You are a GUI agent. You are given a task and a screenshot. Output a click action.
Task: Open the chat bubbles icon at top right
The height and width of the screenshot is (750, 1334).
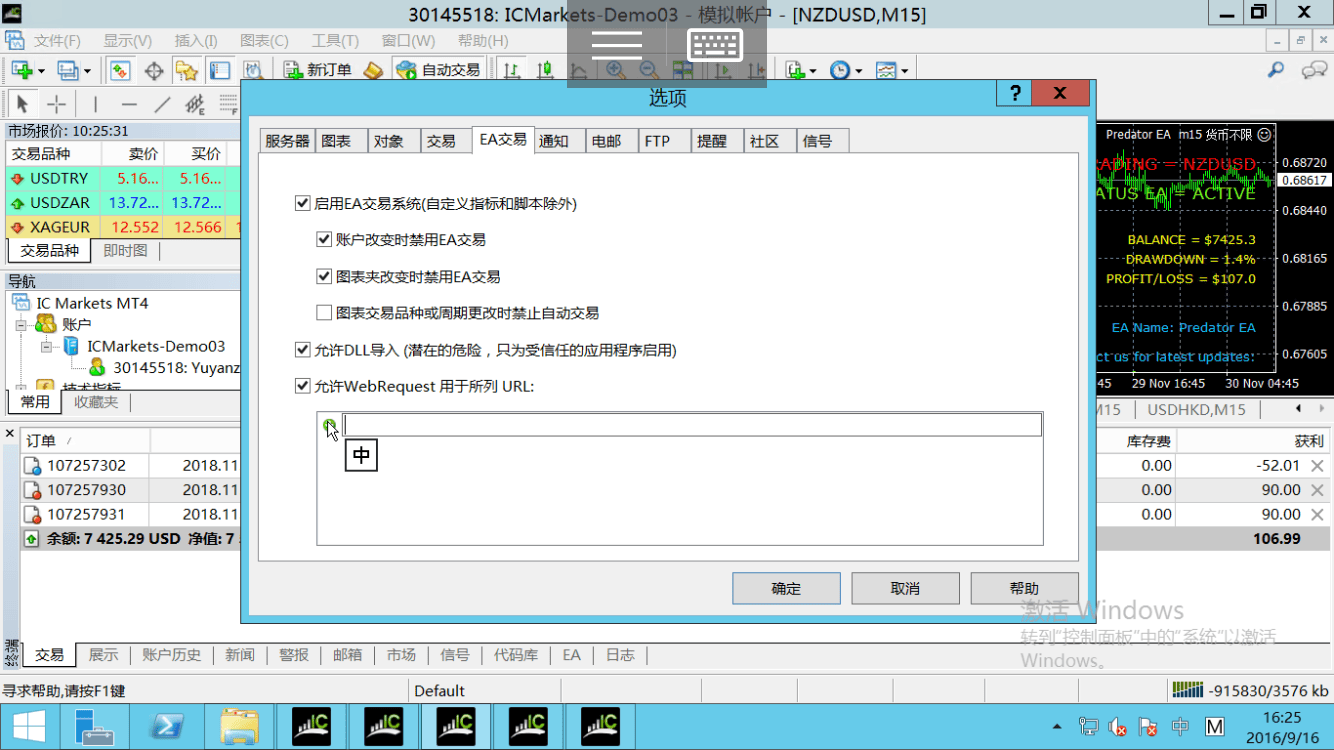coord(1314,70)
